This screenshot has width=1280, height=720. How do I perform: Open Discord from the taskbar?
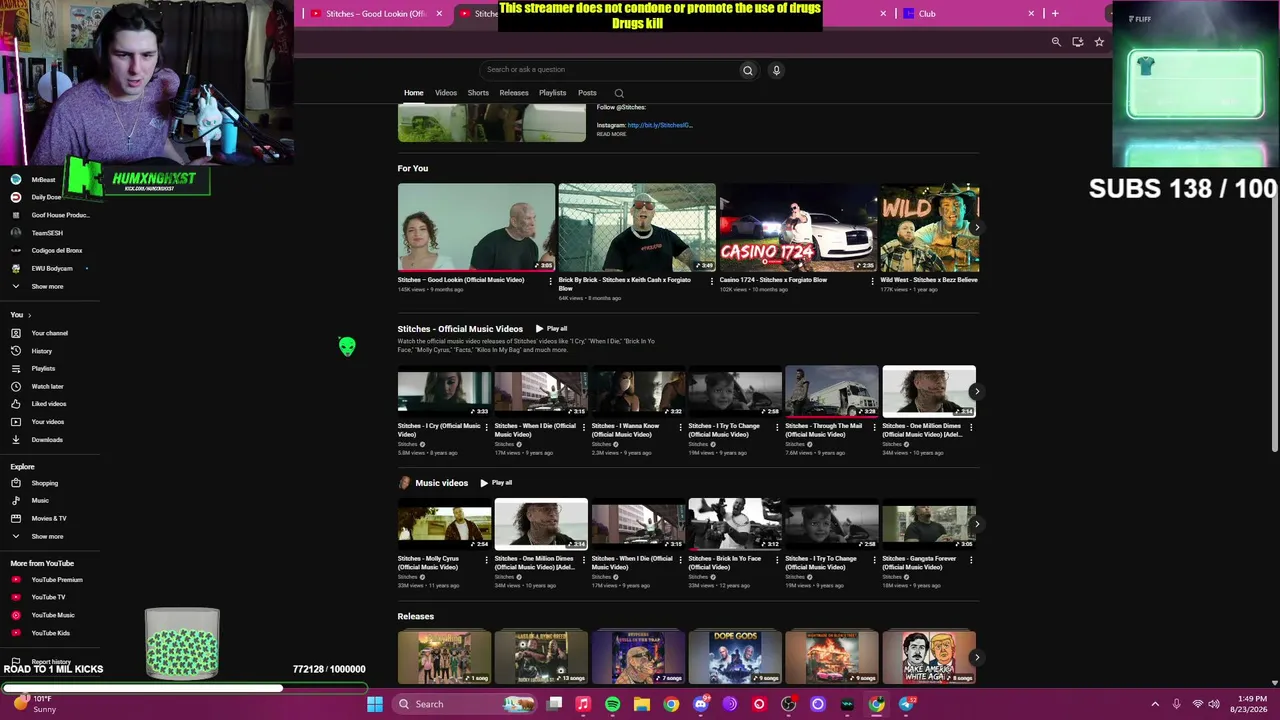(x=701, y=704)
